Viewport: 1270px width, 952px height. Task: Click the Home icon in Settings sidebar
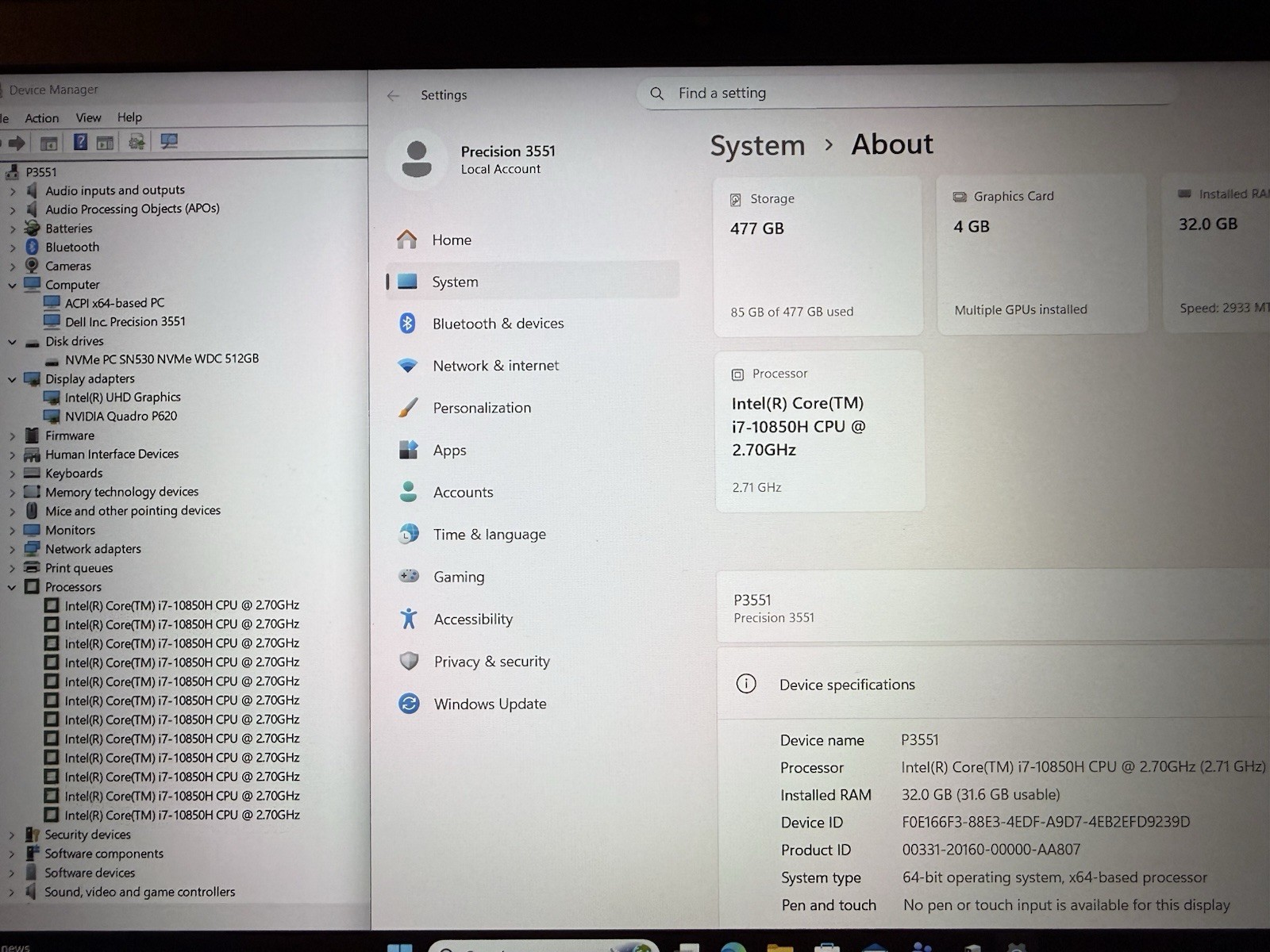407,240
